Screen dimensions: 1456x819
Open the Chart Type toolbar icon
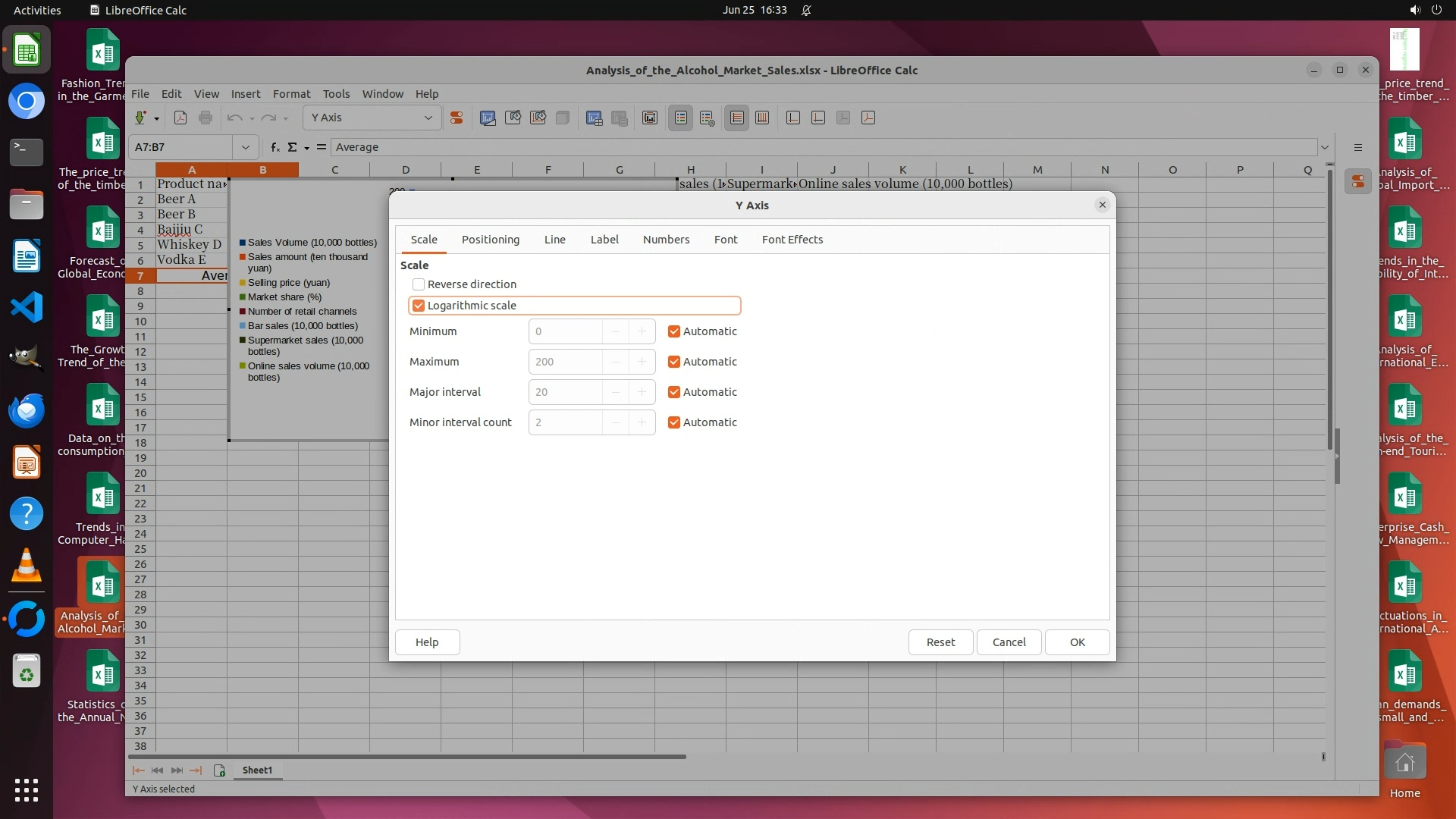click(488, 118)
